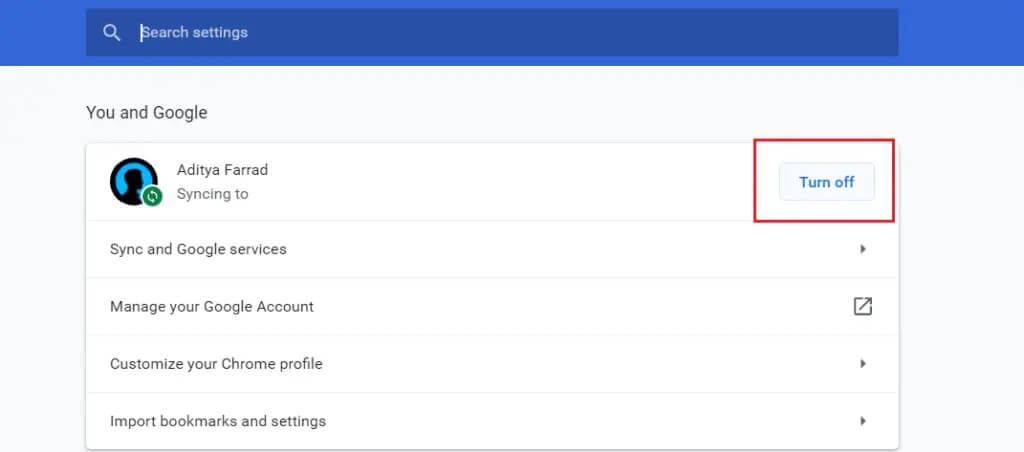Expand the Sync and Google services arrow

coord(862,249)
